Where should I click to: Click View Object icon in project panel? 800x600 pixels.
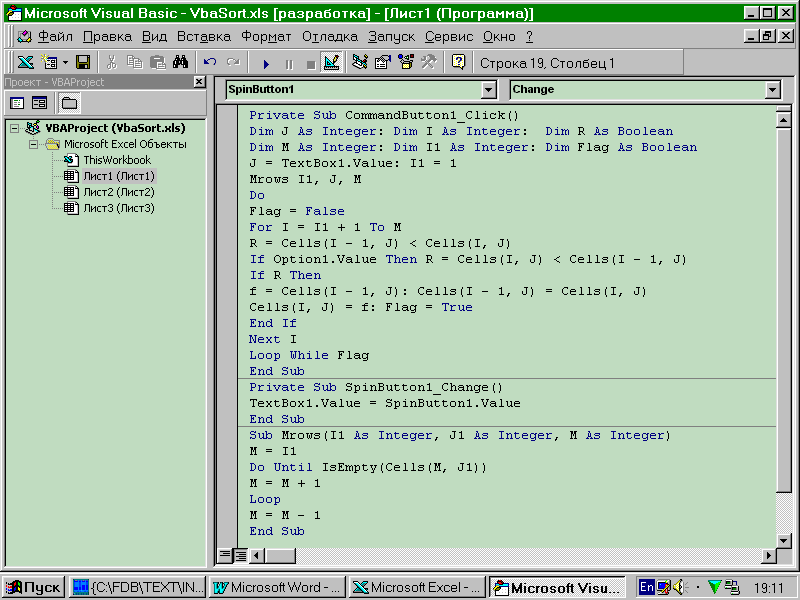tap(39, 103)
